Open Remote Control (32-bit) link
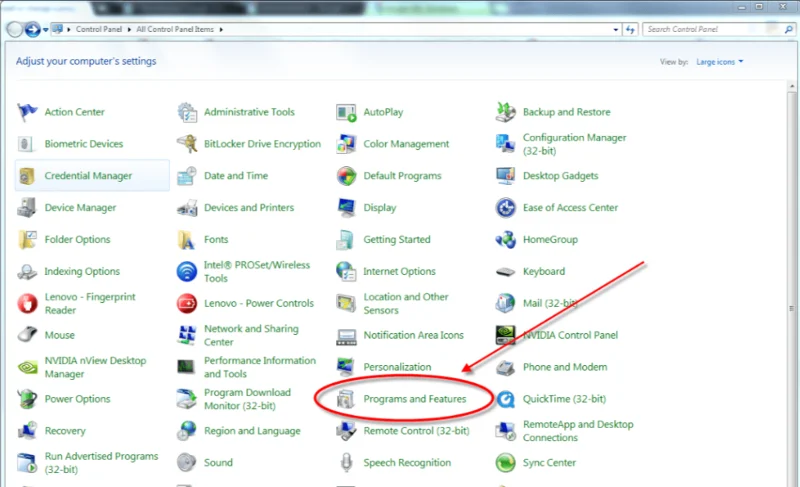Image resolution: width=800 pixels, height=487 pixels. coord(416,431)
